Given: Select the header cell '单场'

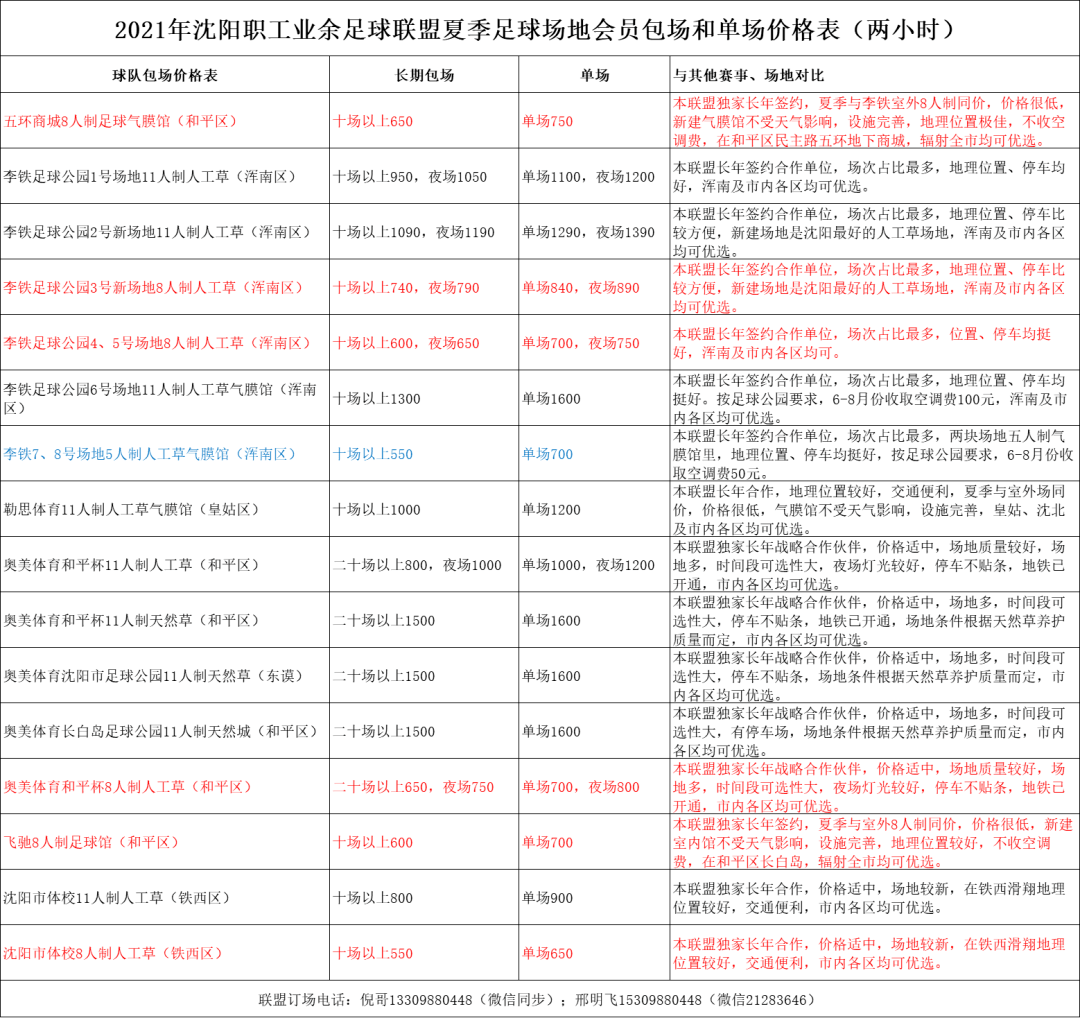Looking at the screenshot, I should pos(594,76).
